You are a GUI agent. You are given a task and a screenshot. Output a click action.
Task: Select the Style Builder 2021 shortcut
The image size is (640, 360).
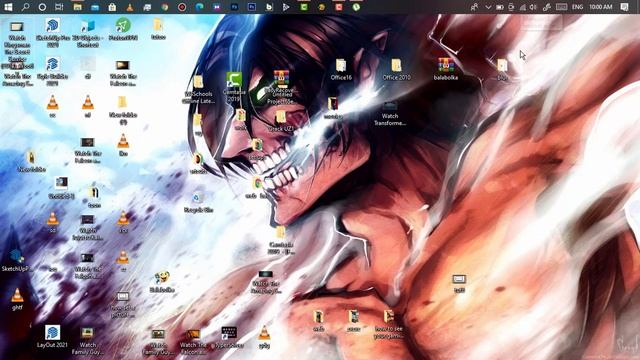click(53, 71)
